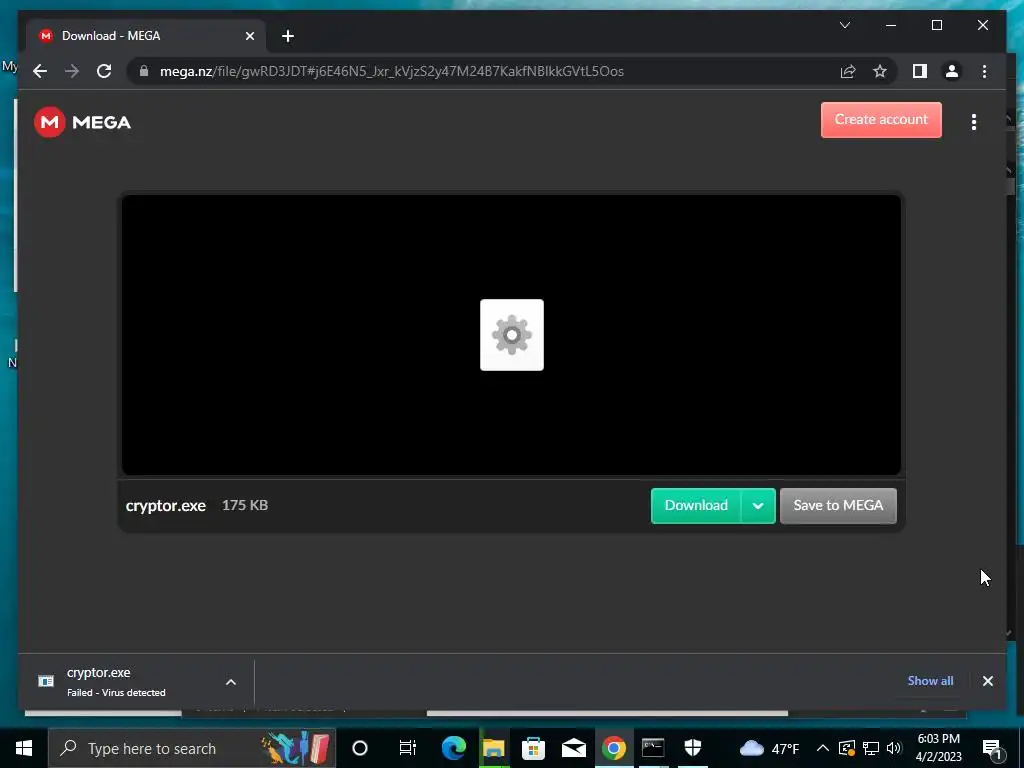Download cryptor.exe with the green button
Image resolution: width=1024 pixels, height=768 pixels.
[696, 505]
